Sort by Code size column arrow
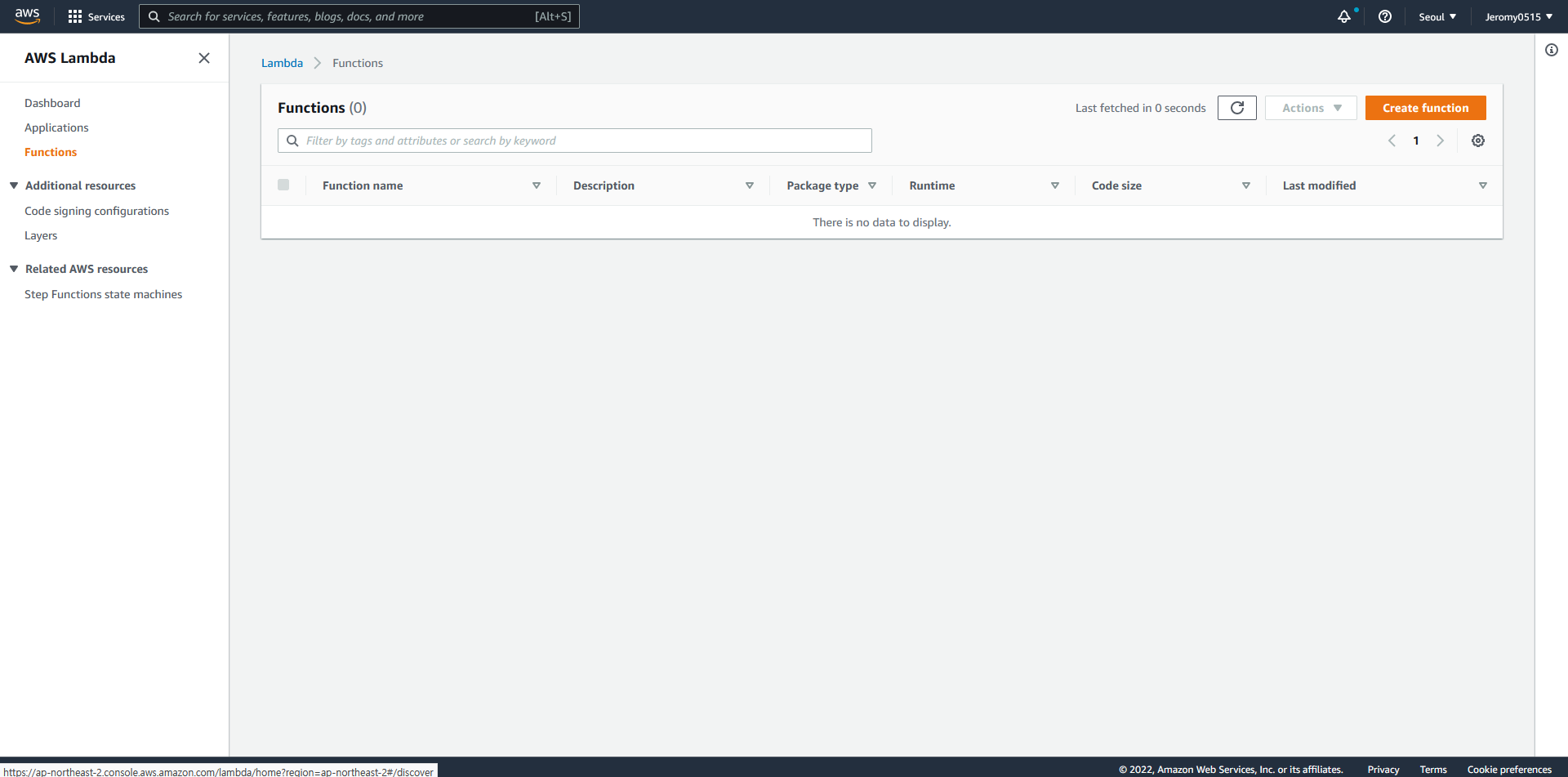 pyautogui.click(x=1246, y=185)
